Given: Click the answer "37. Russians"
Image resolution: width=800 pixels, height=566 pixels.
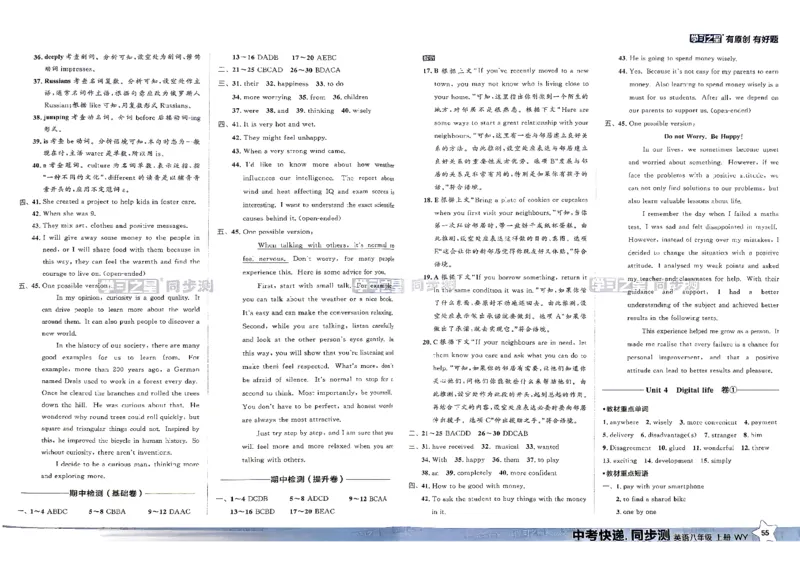Looking at the screenshot, I should (x=52, y=81).
